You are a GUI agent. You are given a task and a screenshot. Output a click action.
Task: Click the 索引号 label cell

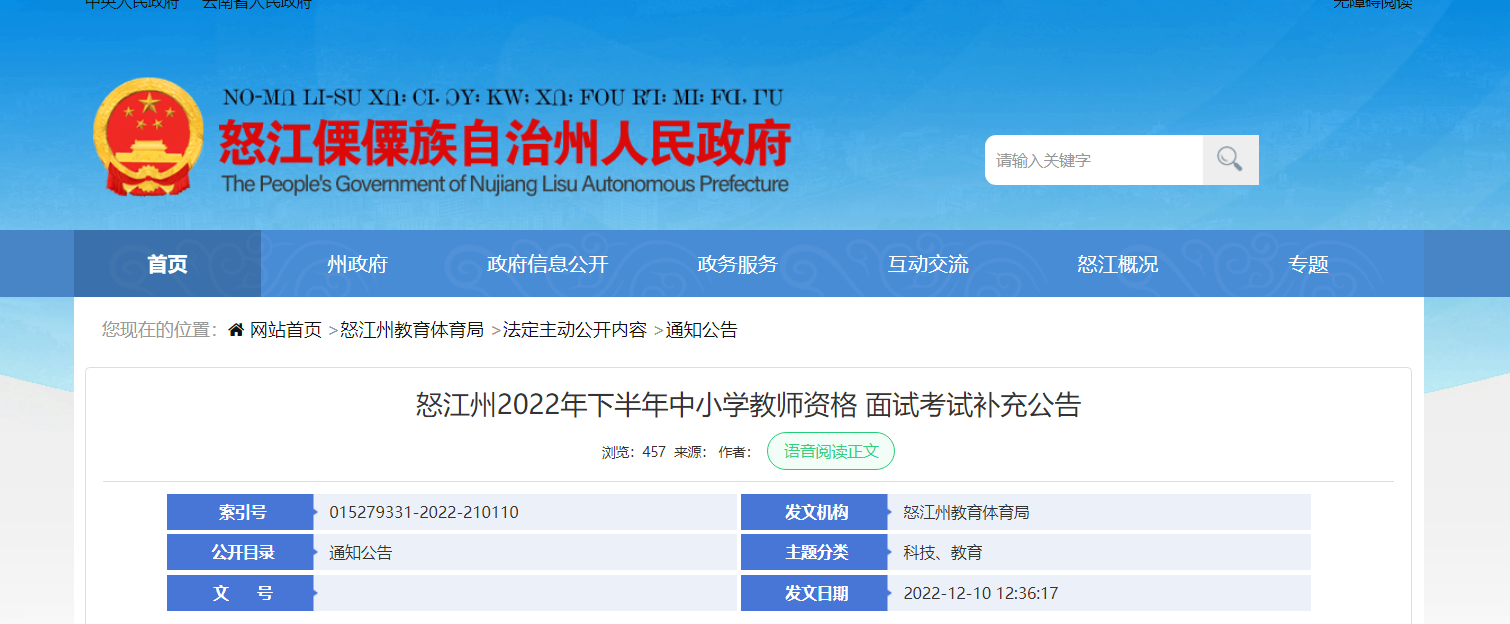point(241,512)
